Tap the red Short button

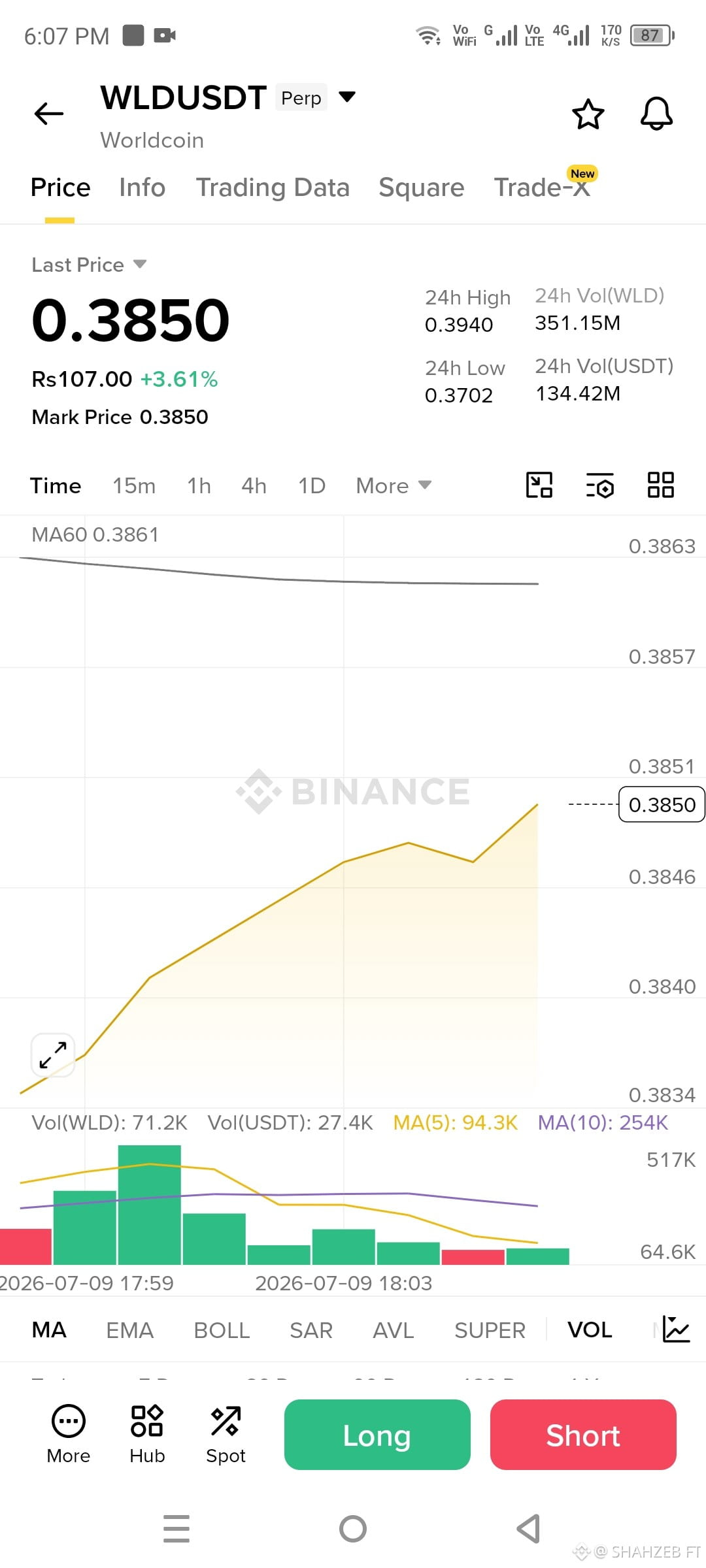(x=583, y=1435)
